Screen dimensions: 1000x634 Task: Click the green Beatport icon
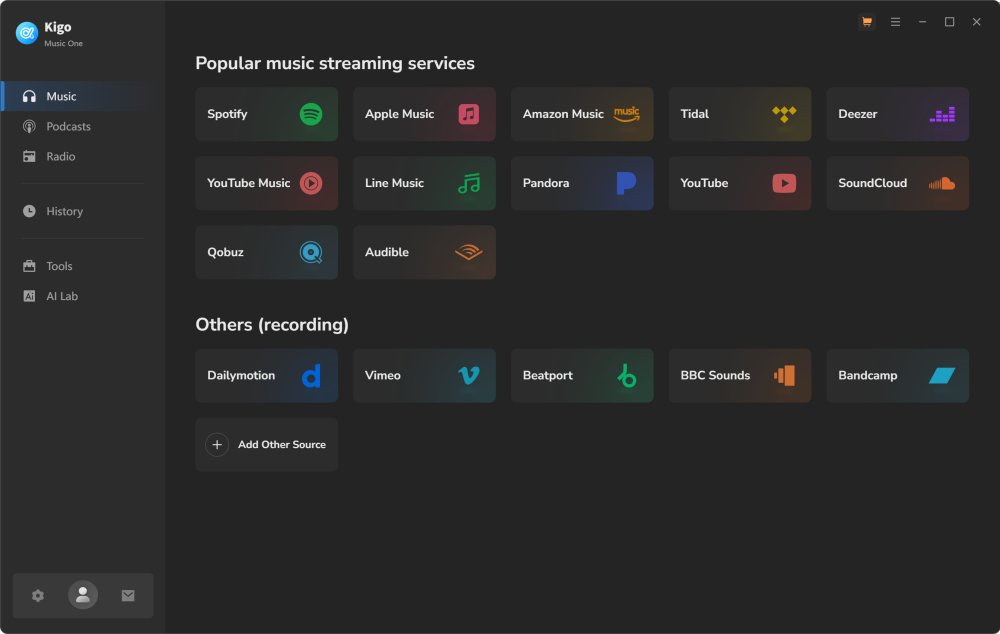point(626,376)
